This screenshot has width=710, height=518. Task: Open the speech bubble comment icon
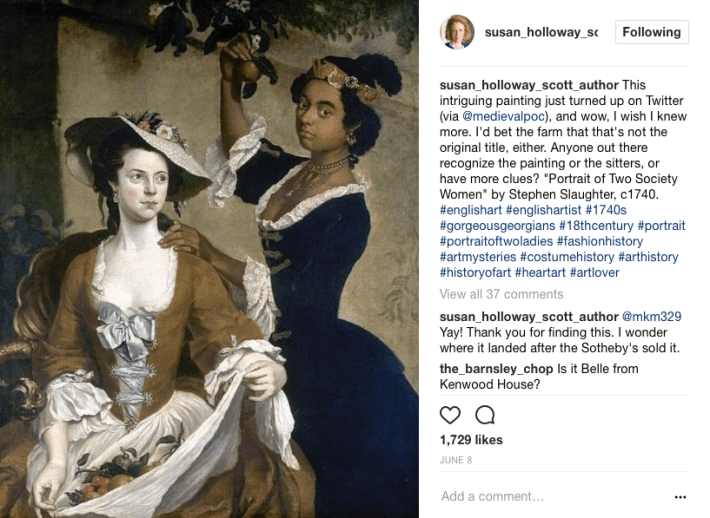485,415
